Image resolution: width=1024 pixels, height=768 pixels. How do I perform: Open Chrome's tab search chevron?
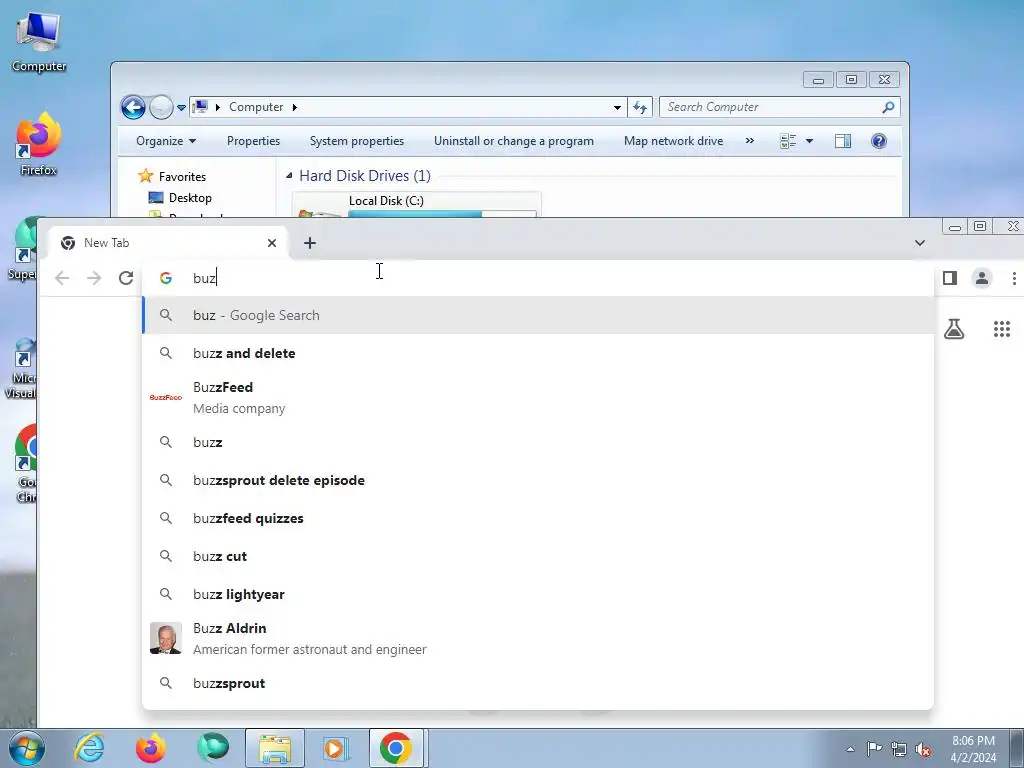point(920,243)
